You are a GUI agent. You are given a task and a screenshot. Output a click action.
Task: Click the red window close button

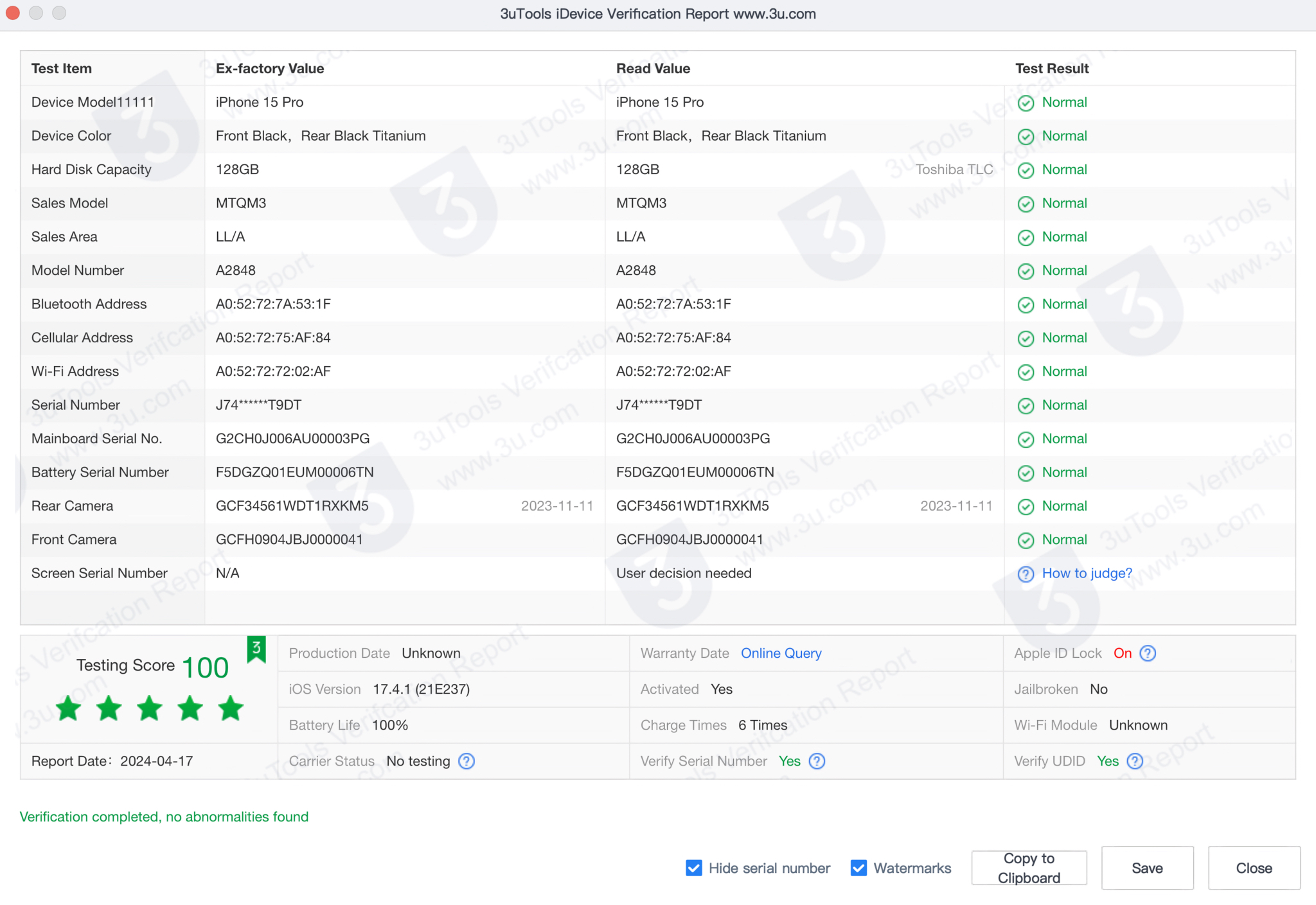(x=13, y=13)
